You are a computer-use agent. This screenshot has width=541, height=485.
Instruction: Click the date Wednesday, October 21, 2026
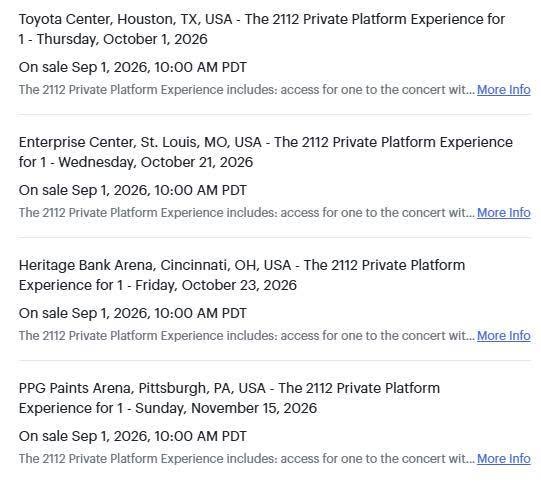[156, 162]
